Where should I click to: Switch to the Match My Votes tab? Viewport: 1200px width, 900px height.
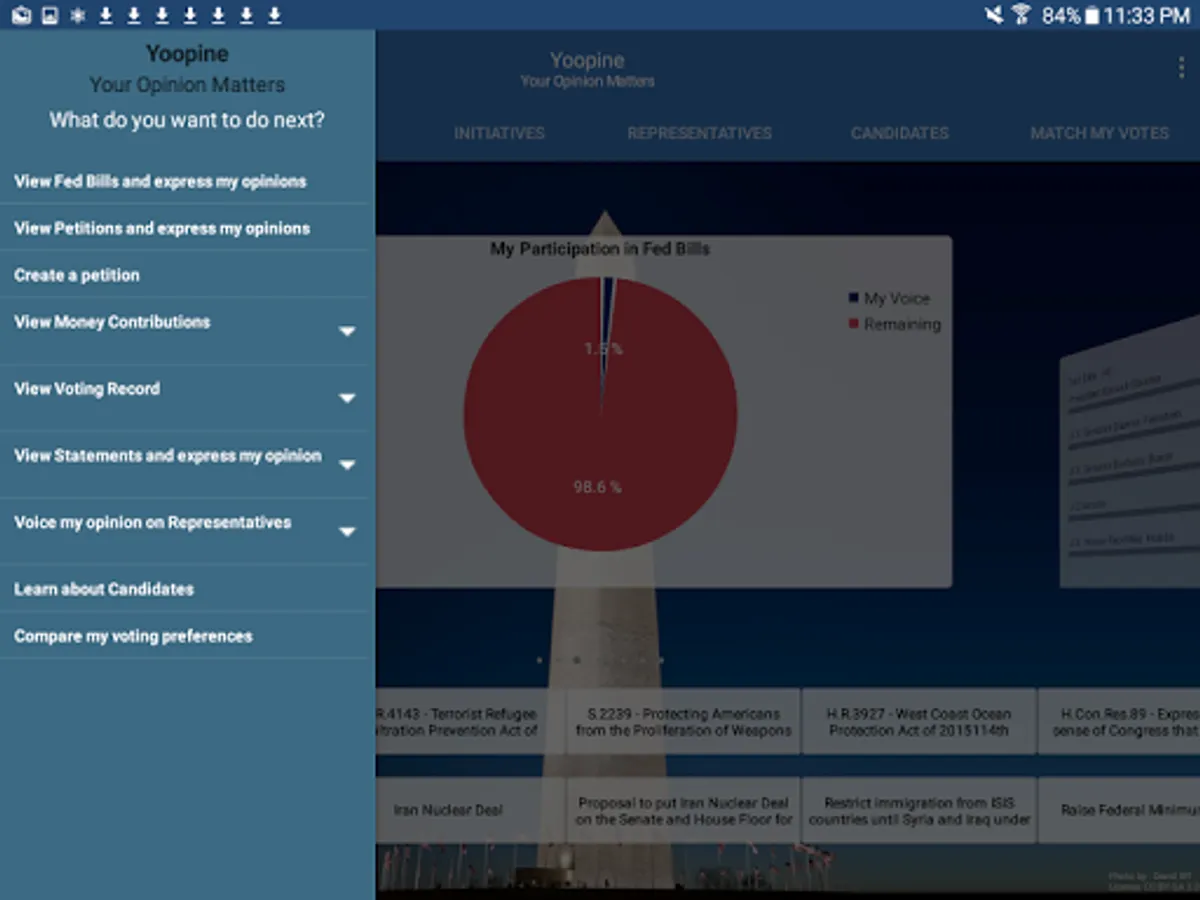point(1099,133)
